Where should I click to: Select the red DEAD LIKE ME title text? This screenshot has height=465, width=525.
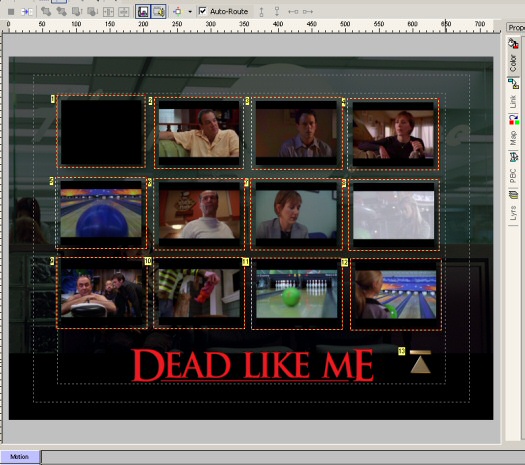click(x=252, y=365)
